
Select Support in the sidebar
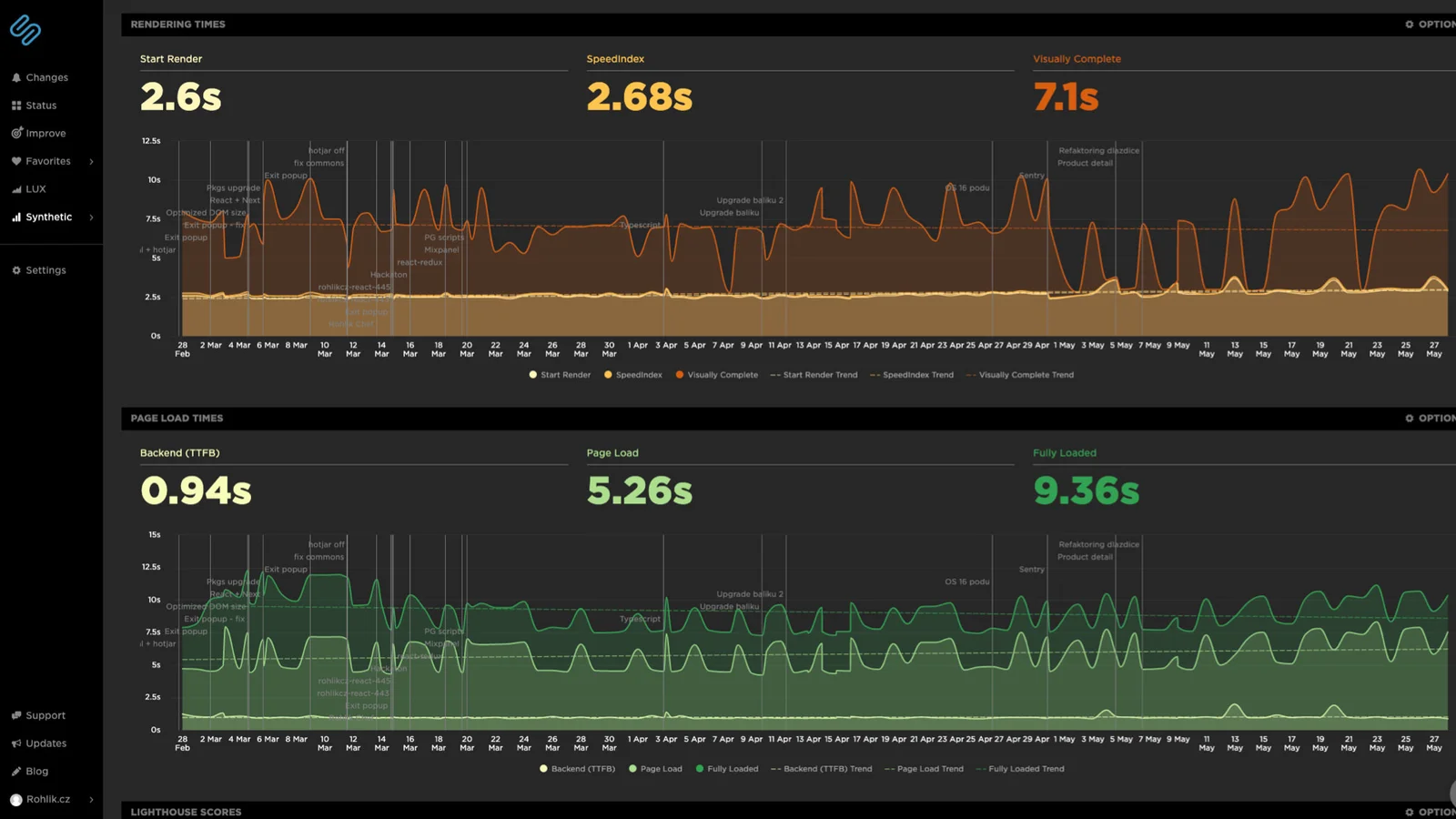coord(45,714)
